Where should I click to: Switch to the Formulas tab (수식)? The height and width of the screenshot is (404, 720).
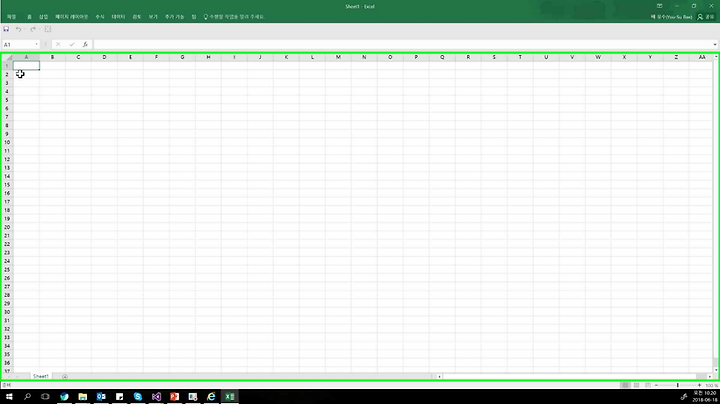click(x=100, y=17)
